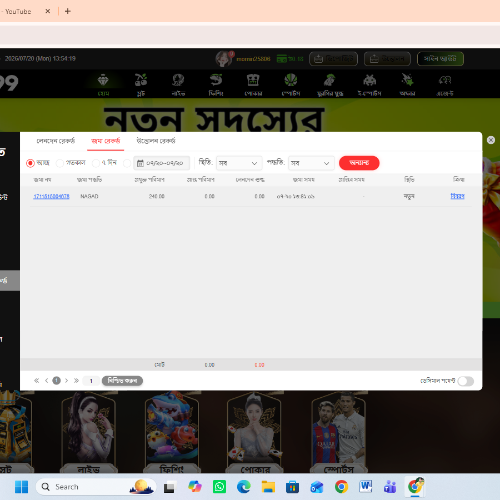Open the diamond home icon in navigation
Viewport: 500px width, 500px height.
103,80
